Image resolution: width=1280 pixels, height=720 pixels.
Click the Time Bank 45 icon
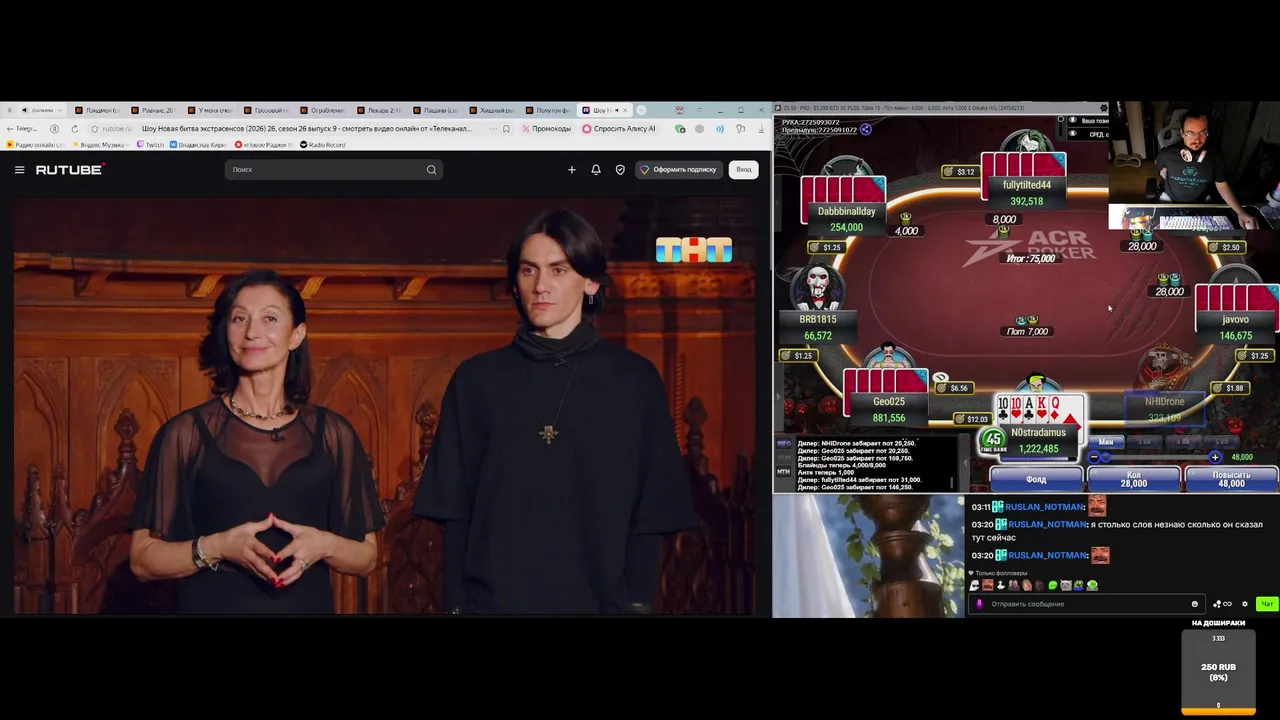click(x=993, y=440)
